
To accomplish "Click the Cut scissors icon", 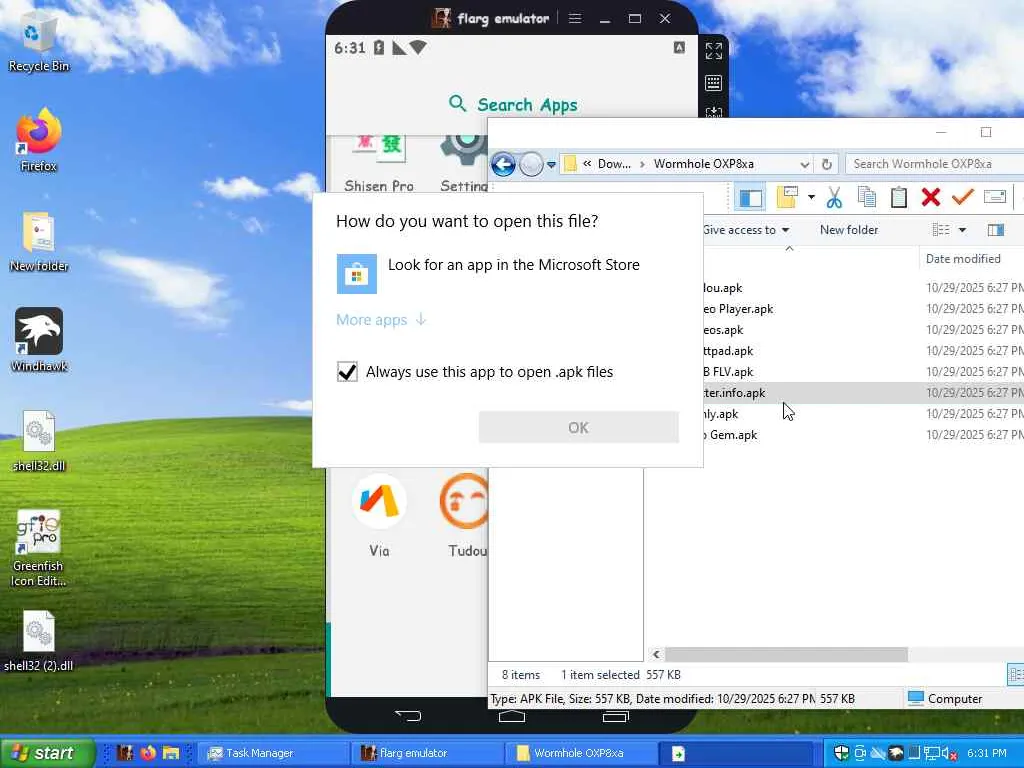I will 834,197.
